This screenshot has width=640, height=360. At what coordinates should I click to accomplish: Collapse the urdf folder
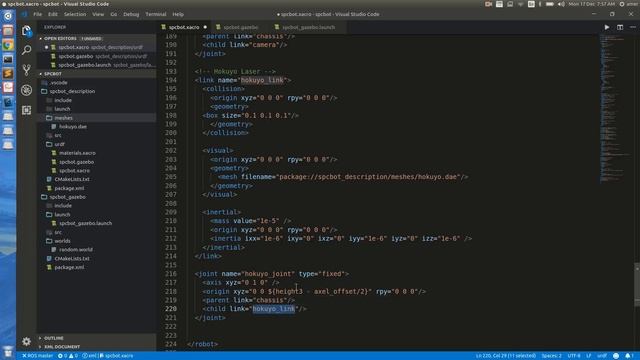coord(60,144)
